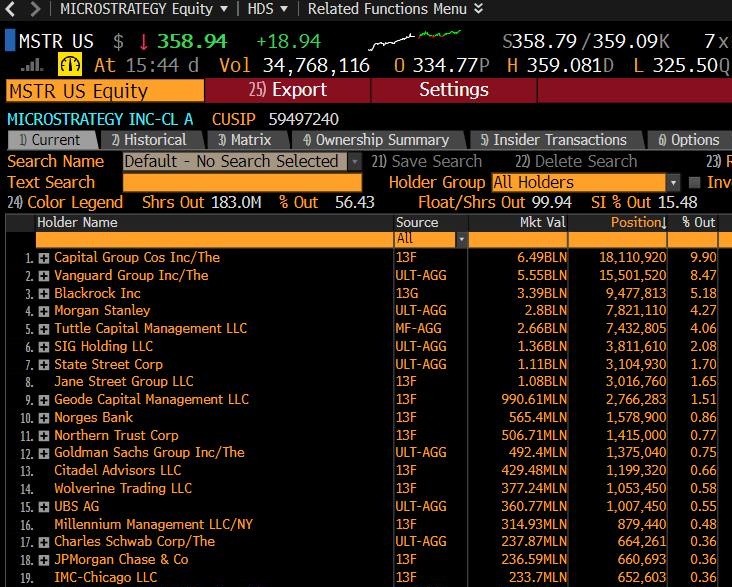The image size is (732, 587).
Task: Open Settings
Action: (x=454, y=90)
